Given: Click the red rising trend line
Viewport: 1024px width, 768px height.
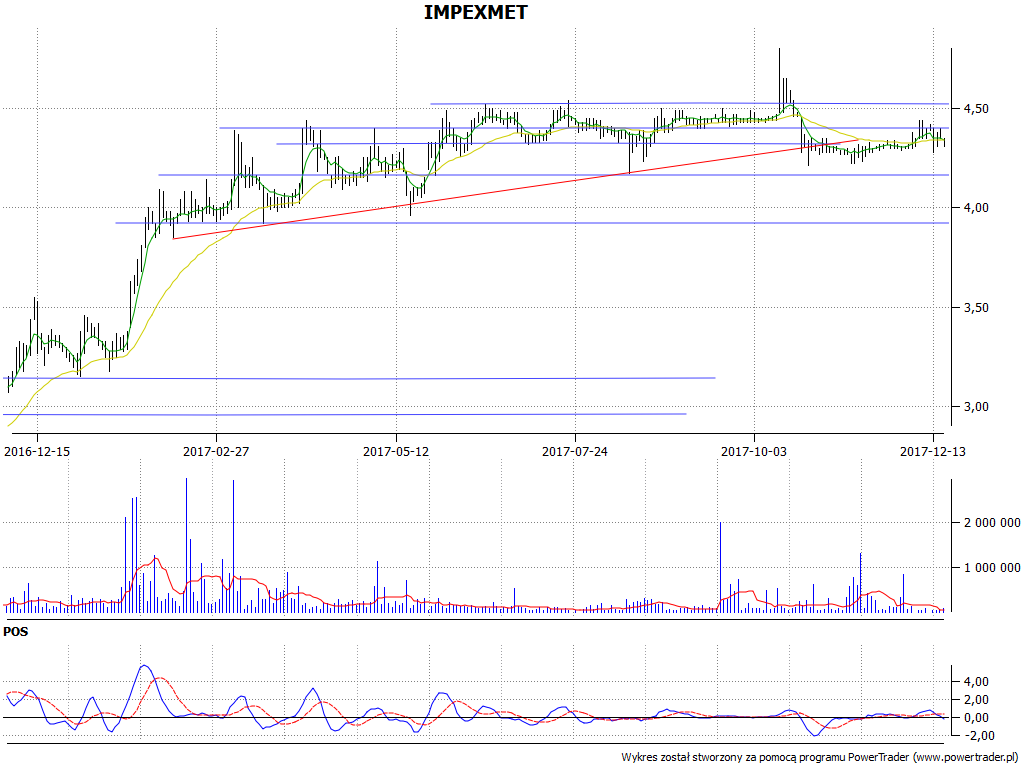Looking at the screenshot, I should (516, 189).
